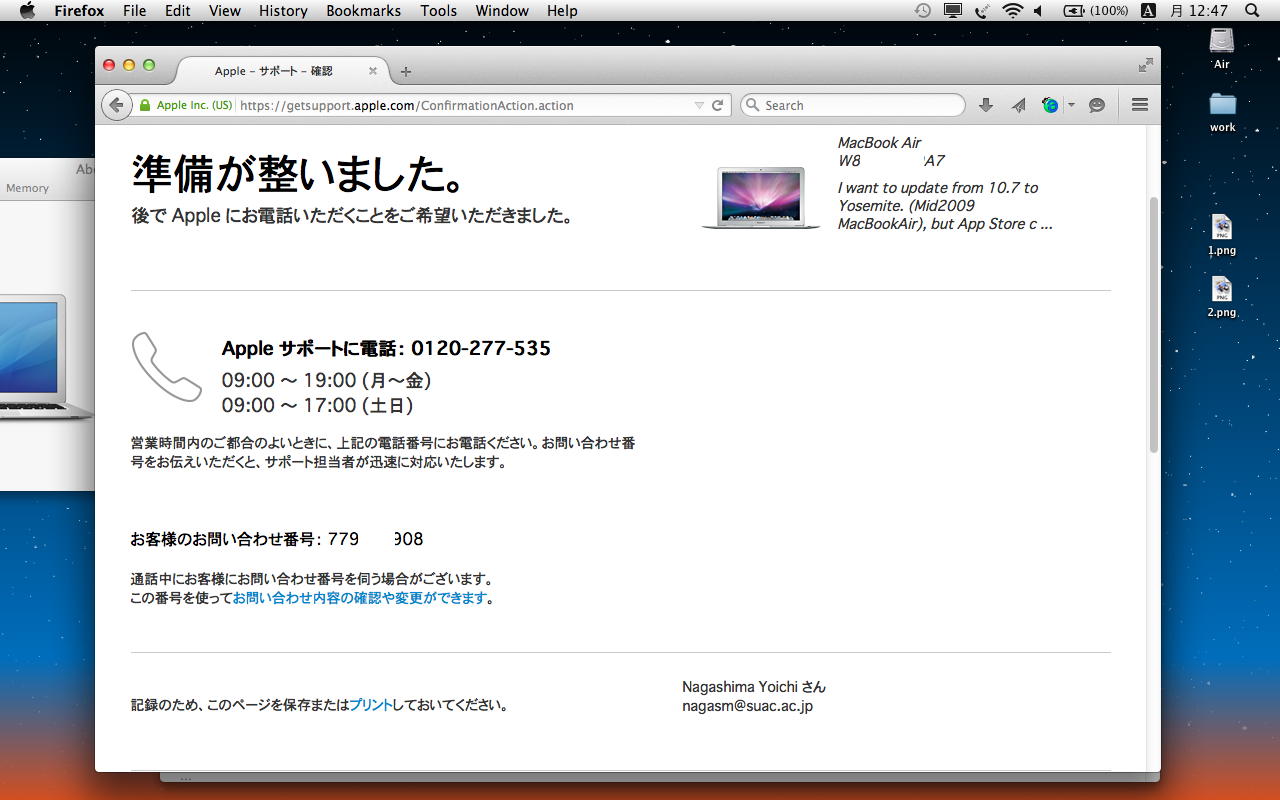Click the お問い合わせ内容の確認や変更ができます link
1280x800 pixels.
359,598
